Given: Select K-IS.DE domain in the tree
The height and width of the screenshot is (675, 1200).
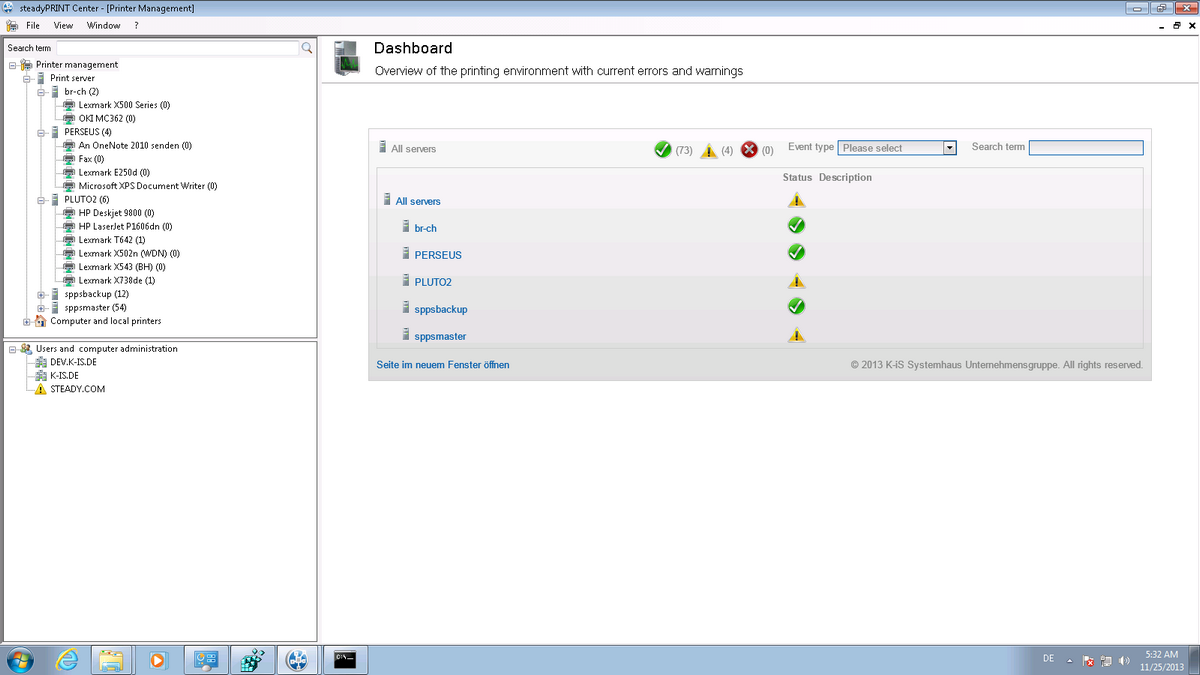Looking at the screenshot, I should coord(64,376).
